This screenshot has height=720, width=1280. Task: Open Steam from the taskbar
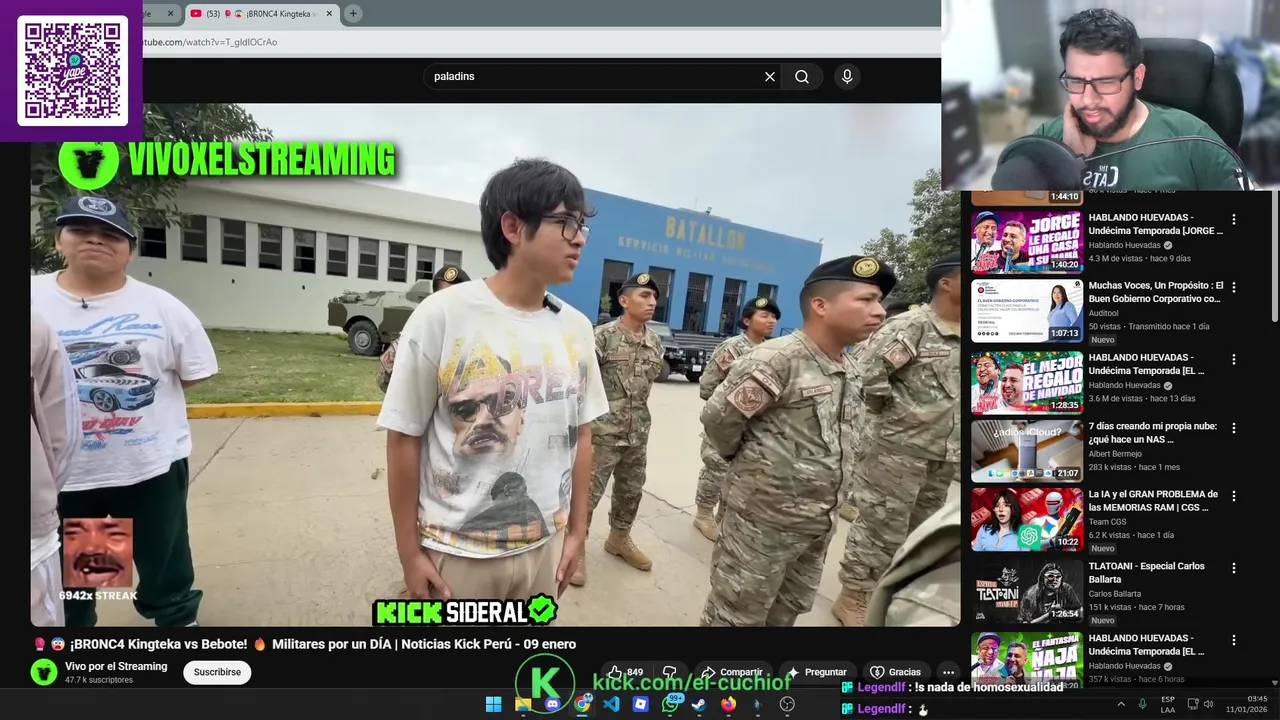[x=699, y=704]
